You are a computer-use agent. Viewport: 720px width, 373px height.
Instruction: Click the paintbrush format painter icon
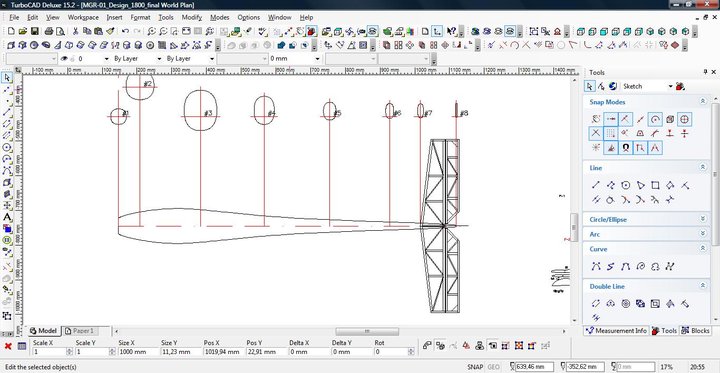110,31
